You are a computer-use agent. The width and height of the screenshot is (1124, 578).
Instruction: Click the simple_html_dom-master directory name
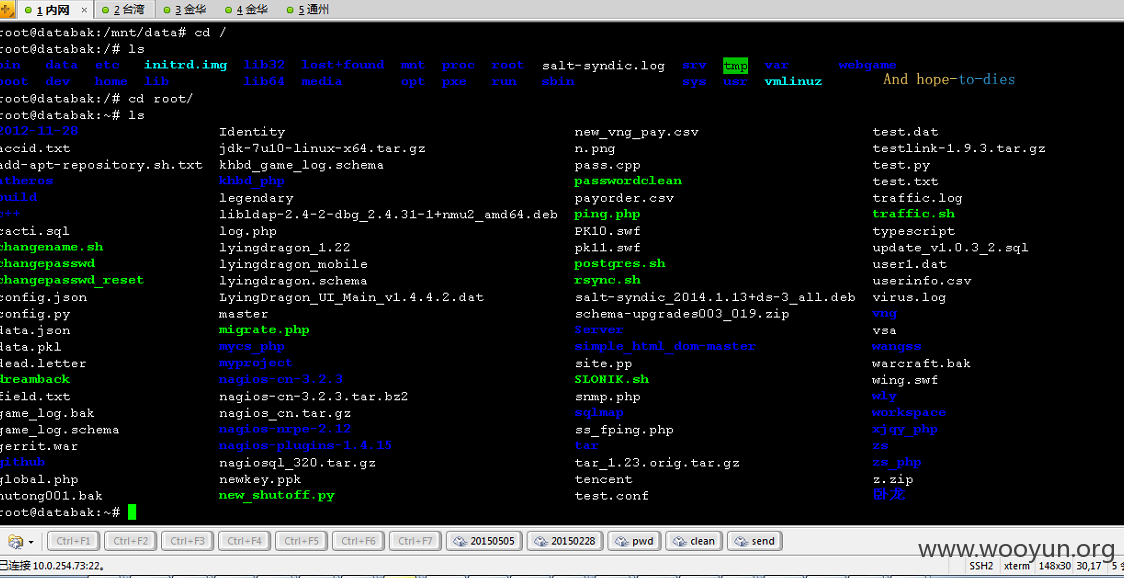(665, 346)
